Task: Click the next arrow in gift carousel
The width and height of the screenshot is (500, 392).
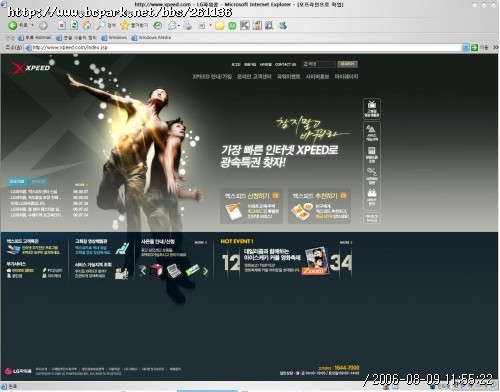Action: click(206, 271)
